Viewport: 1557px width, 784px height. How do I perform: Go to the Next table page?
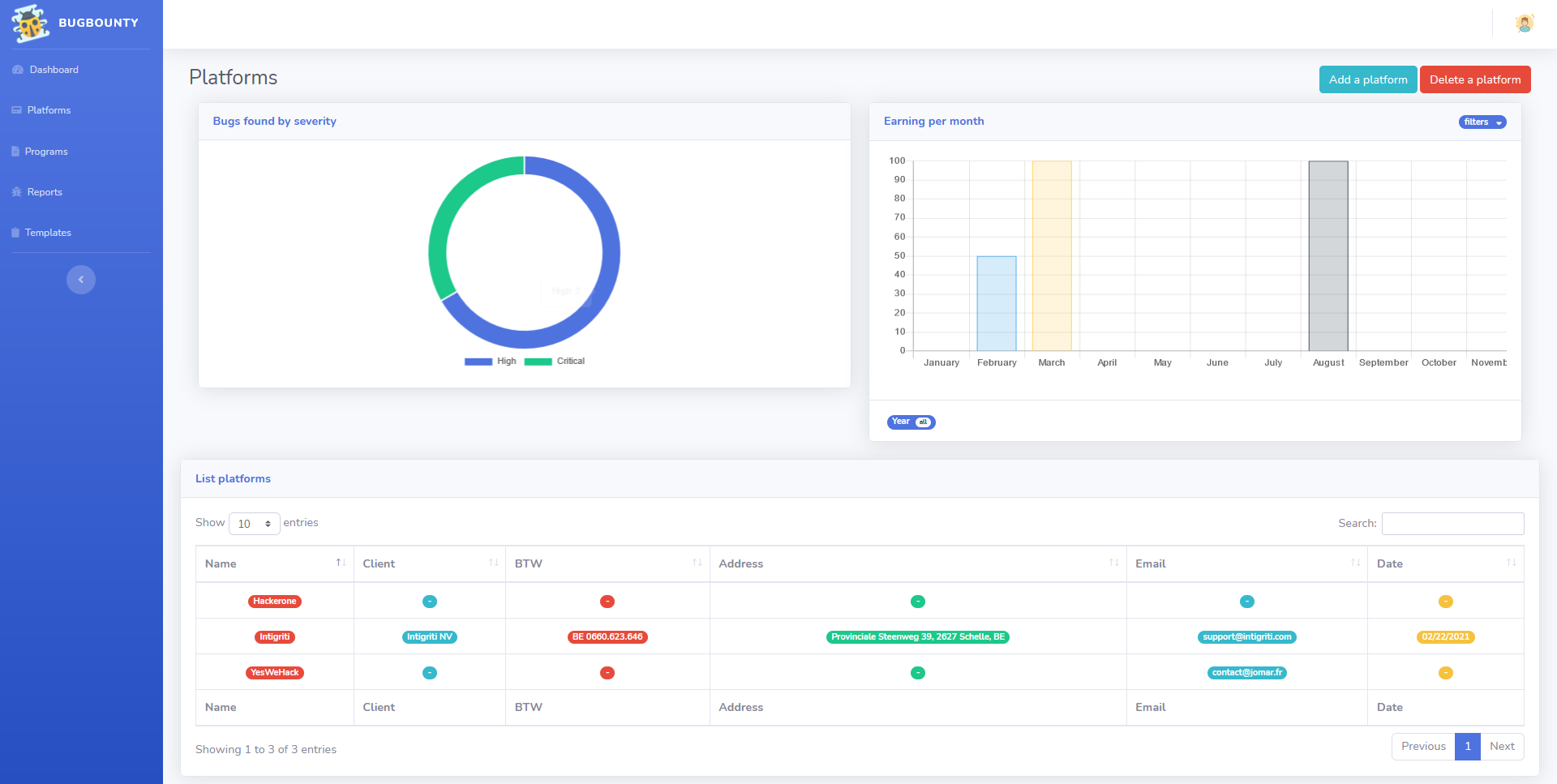point(1502,747)
